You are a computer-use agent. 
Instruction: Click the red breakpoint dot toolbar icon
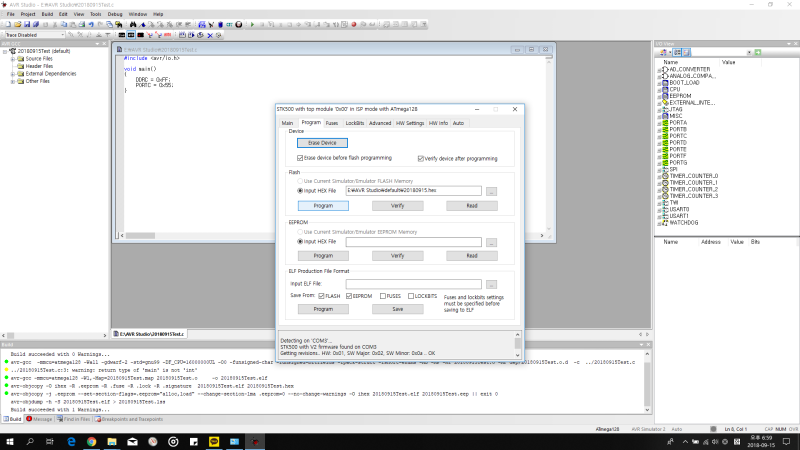click(354, 24)
